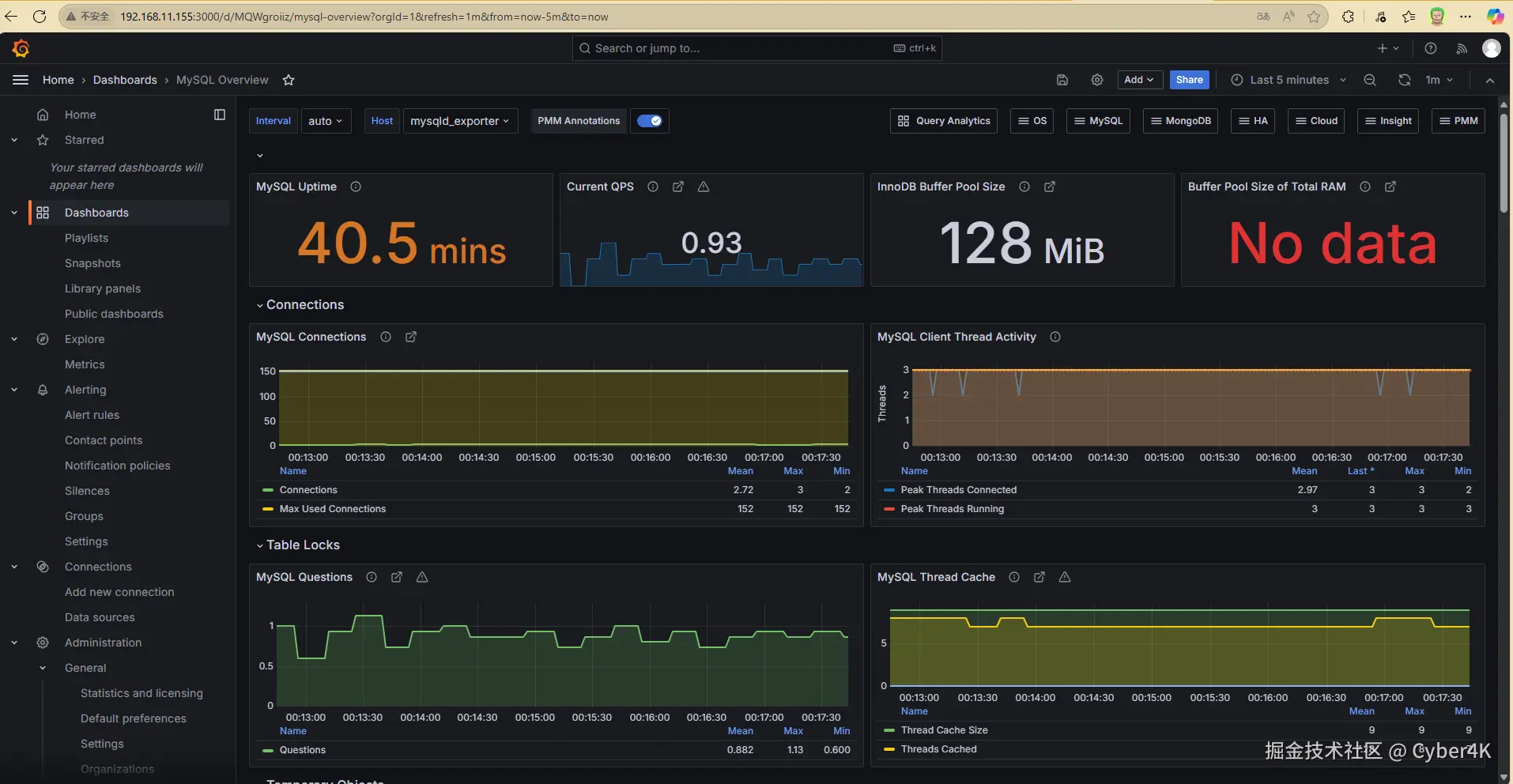Save the dashboard using the save icon
The image size is (1513, 784).
coord(1062,80)
